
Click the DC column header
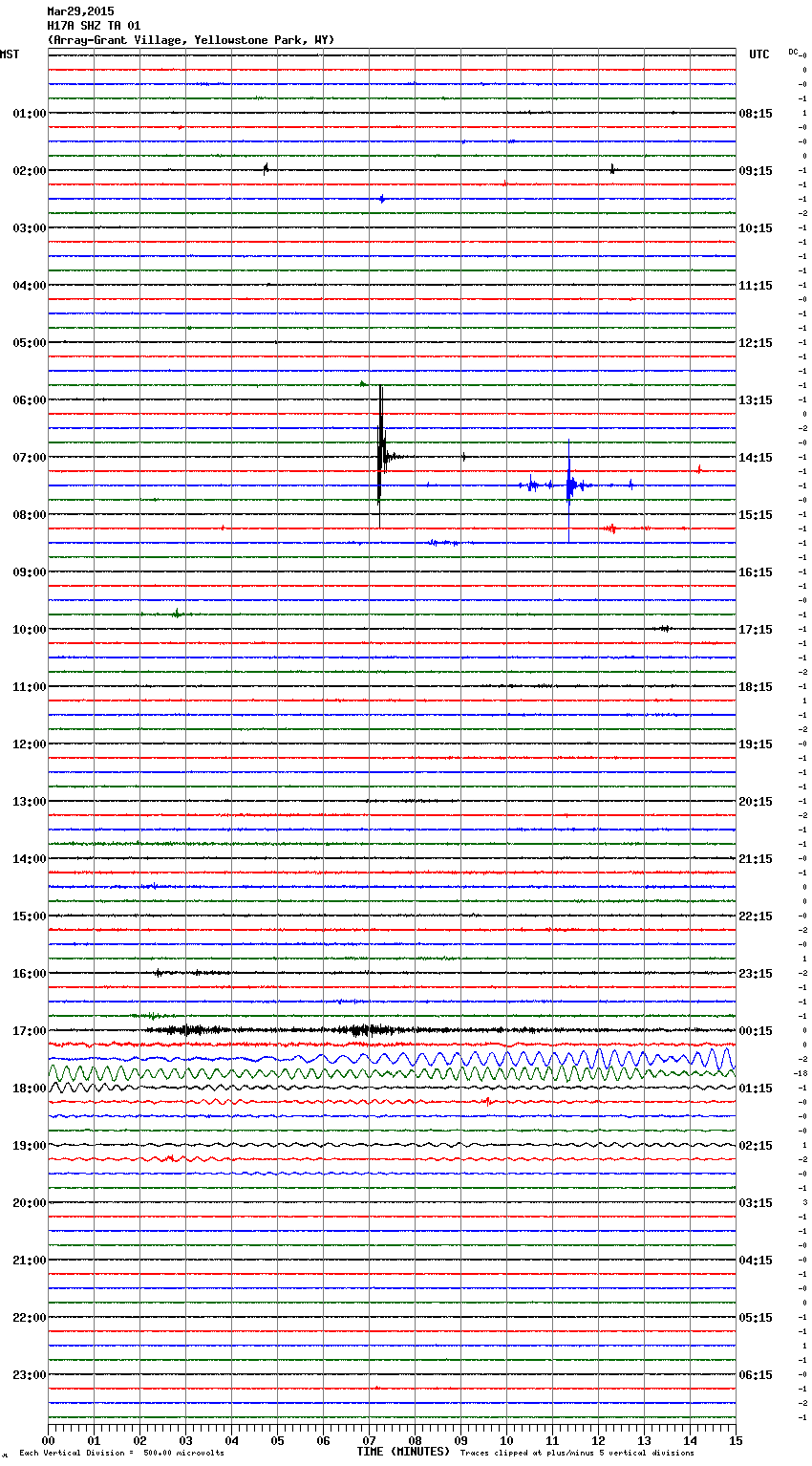pyautogui.click(x=793, y=52)
